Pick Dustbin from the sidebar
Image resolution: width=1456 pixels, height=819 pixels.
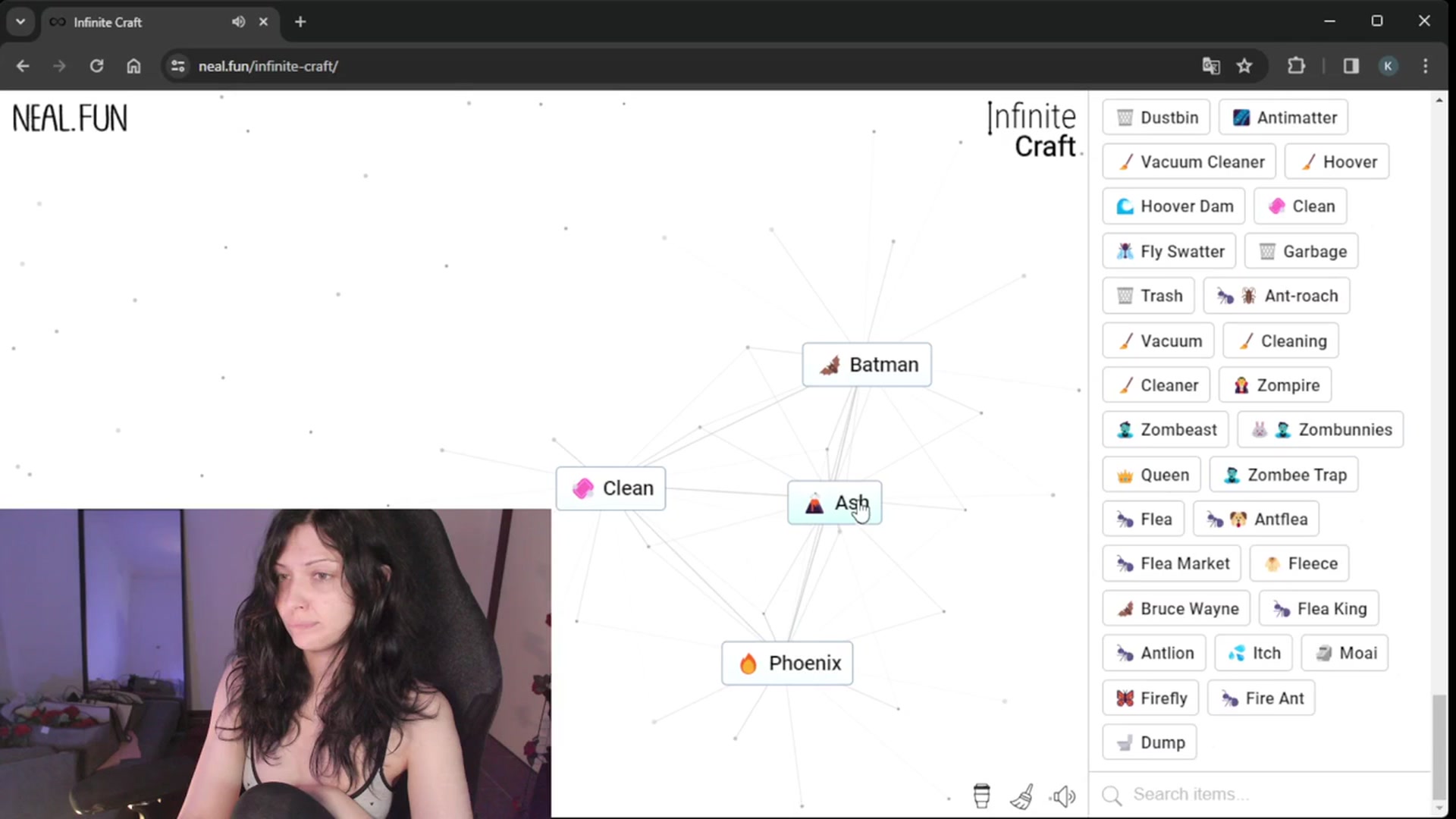pos(1156,118)
